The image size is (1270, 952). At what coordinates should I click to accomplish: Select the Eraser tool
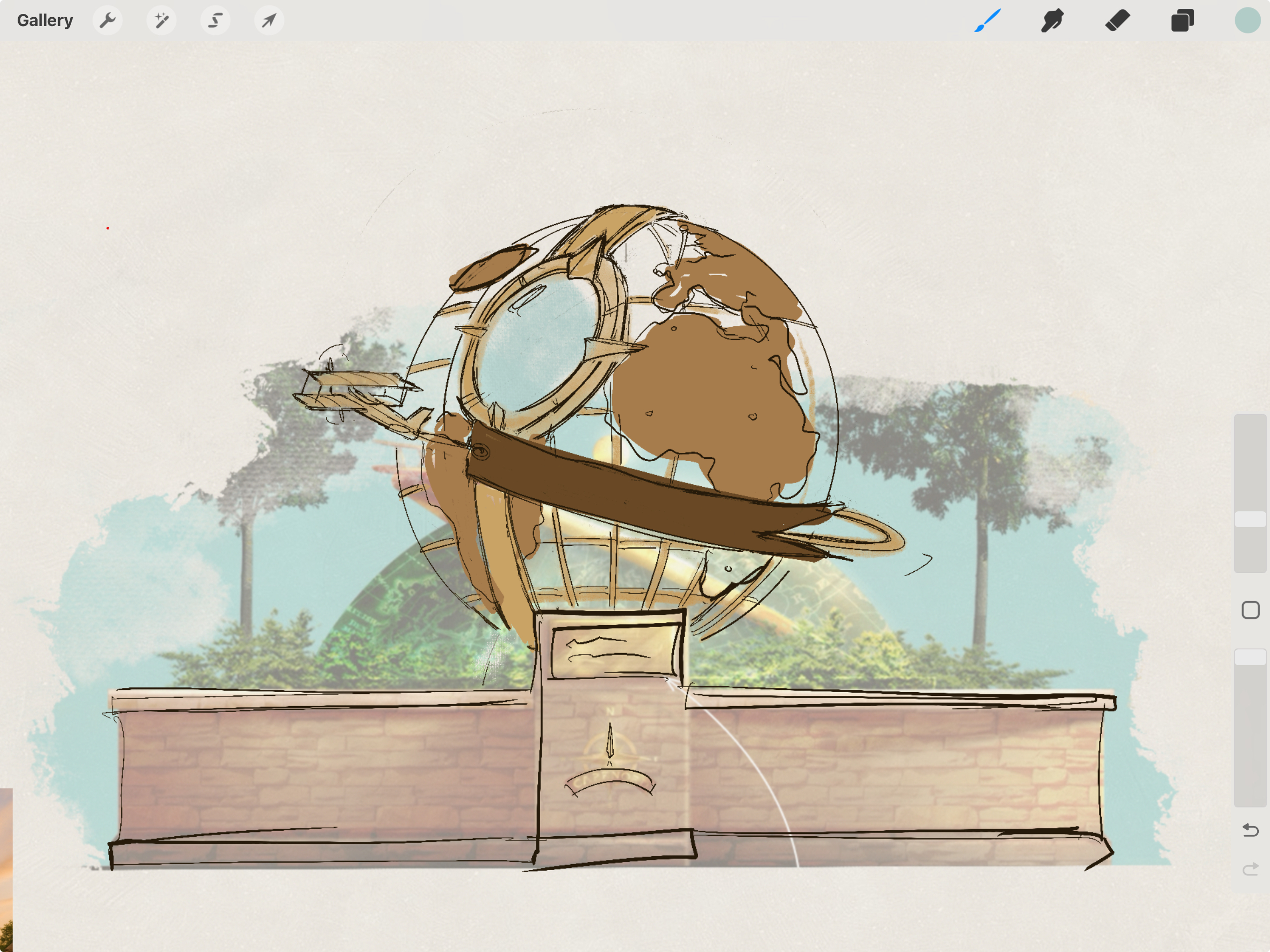click(x=1117, y=20)
